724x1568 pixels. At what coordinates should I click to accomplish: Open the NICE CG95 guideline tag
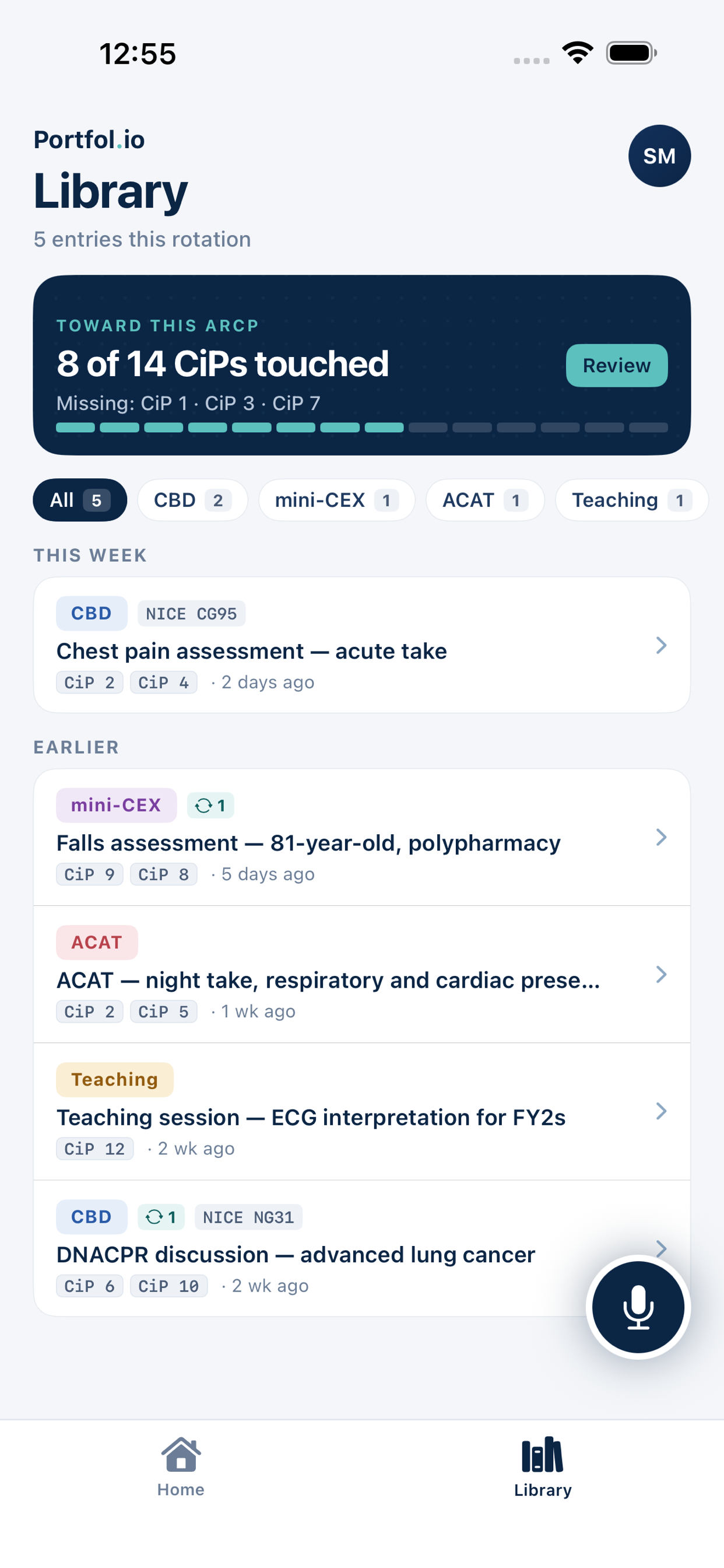[191, 613]
